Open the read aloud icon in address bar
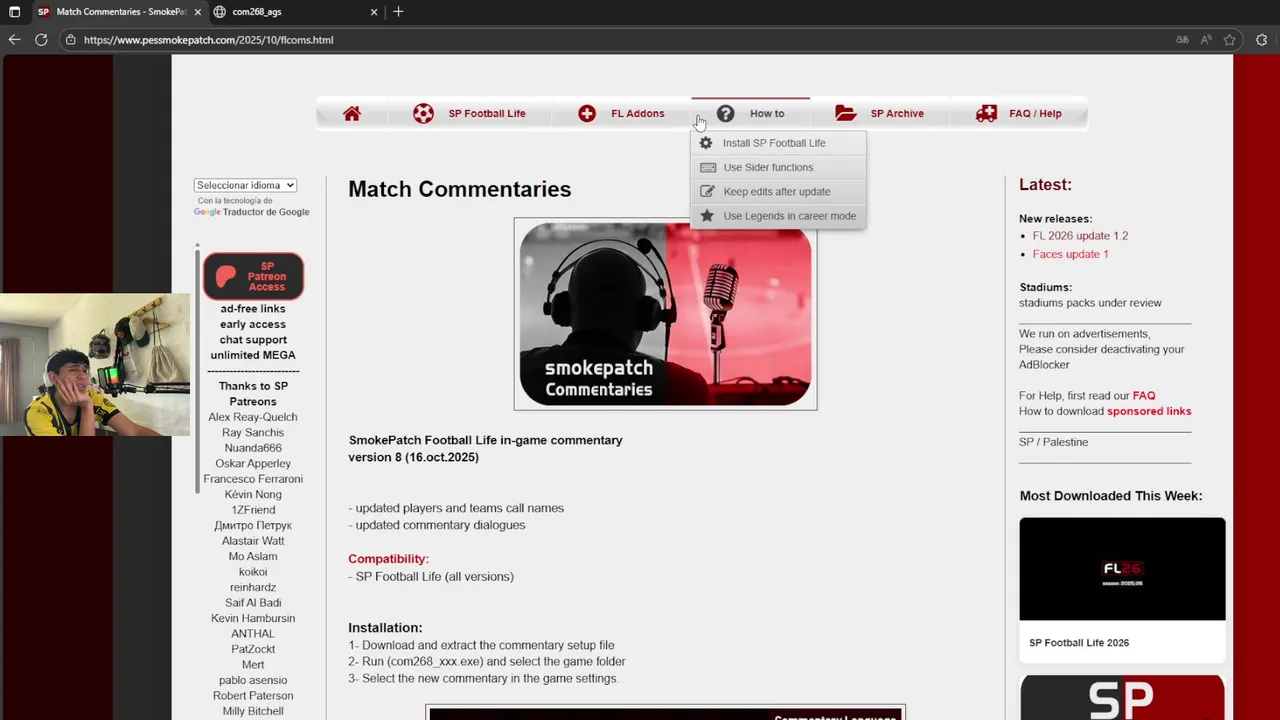This screenshot has width=1280, height=720. pyautogui.click(x=1206, y=40)
